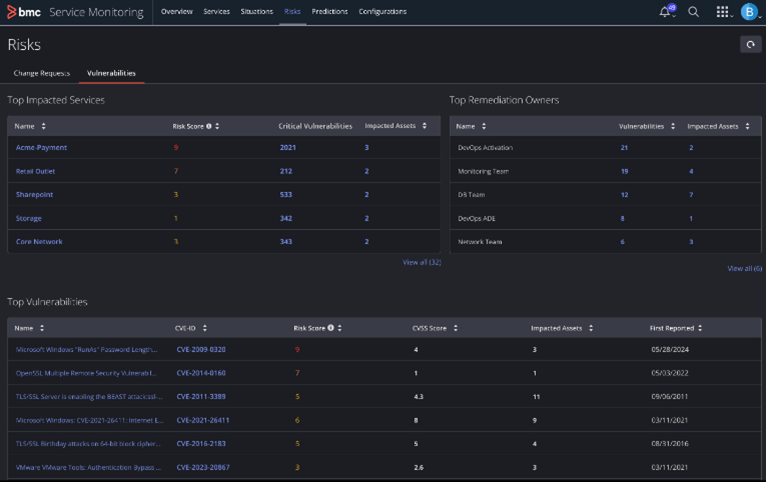Click the search magnifier icon
This screenshot has width=766, height=482.
click(693, 12)
